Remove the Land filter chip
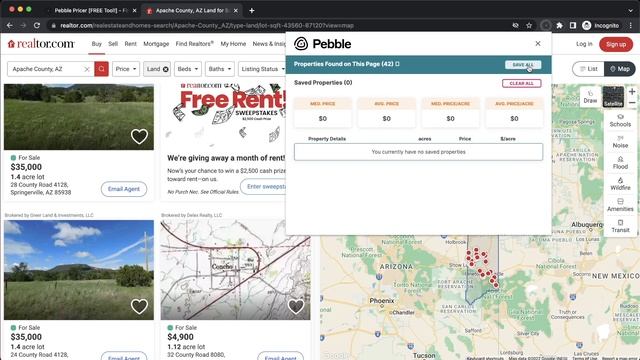The width and height of the screenshot is (640, 360). 165,69
